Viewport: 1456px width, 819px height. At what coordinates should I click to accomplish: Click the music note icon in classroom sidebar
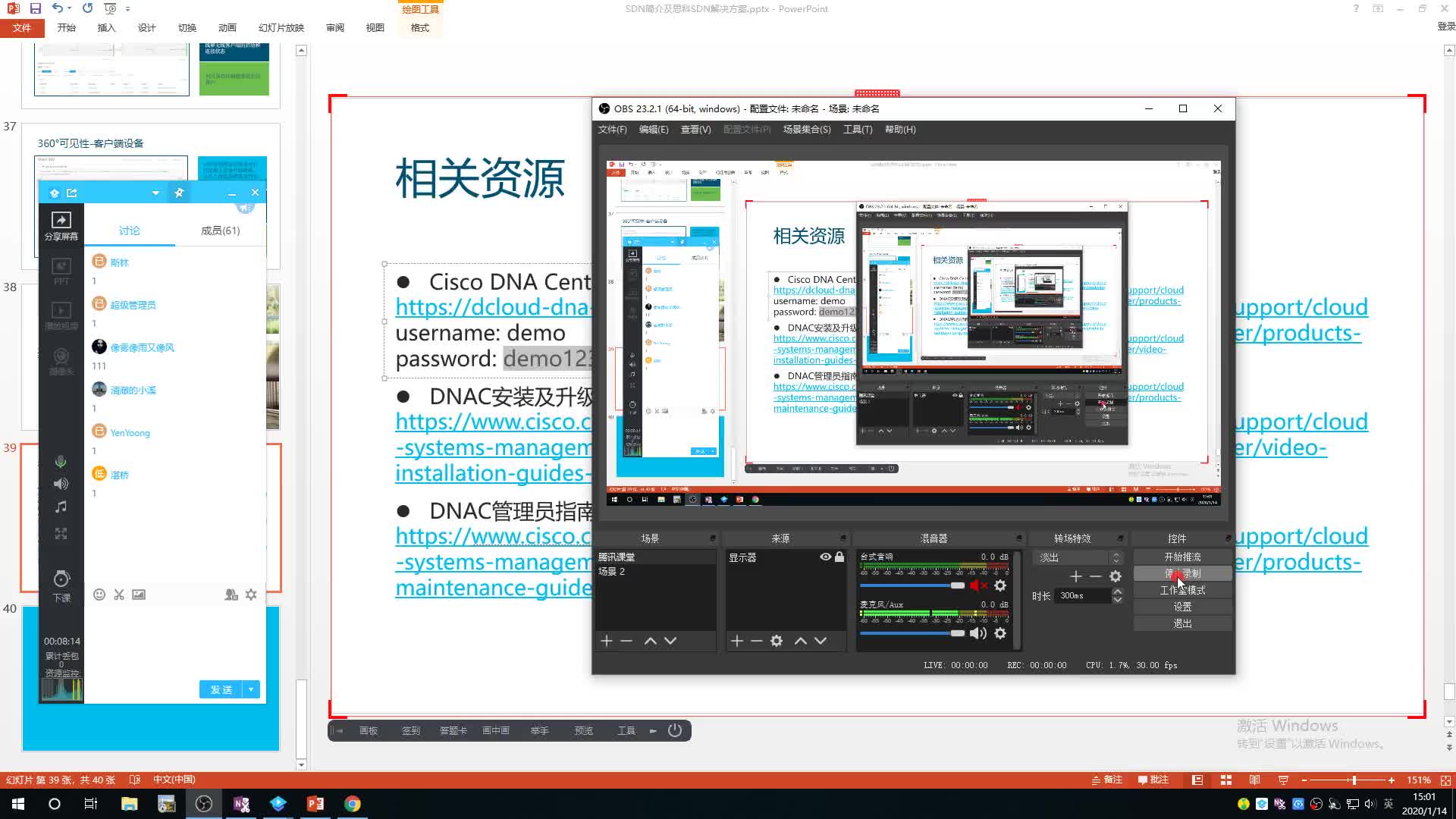pos(61,507)
